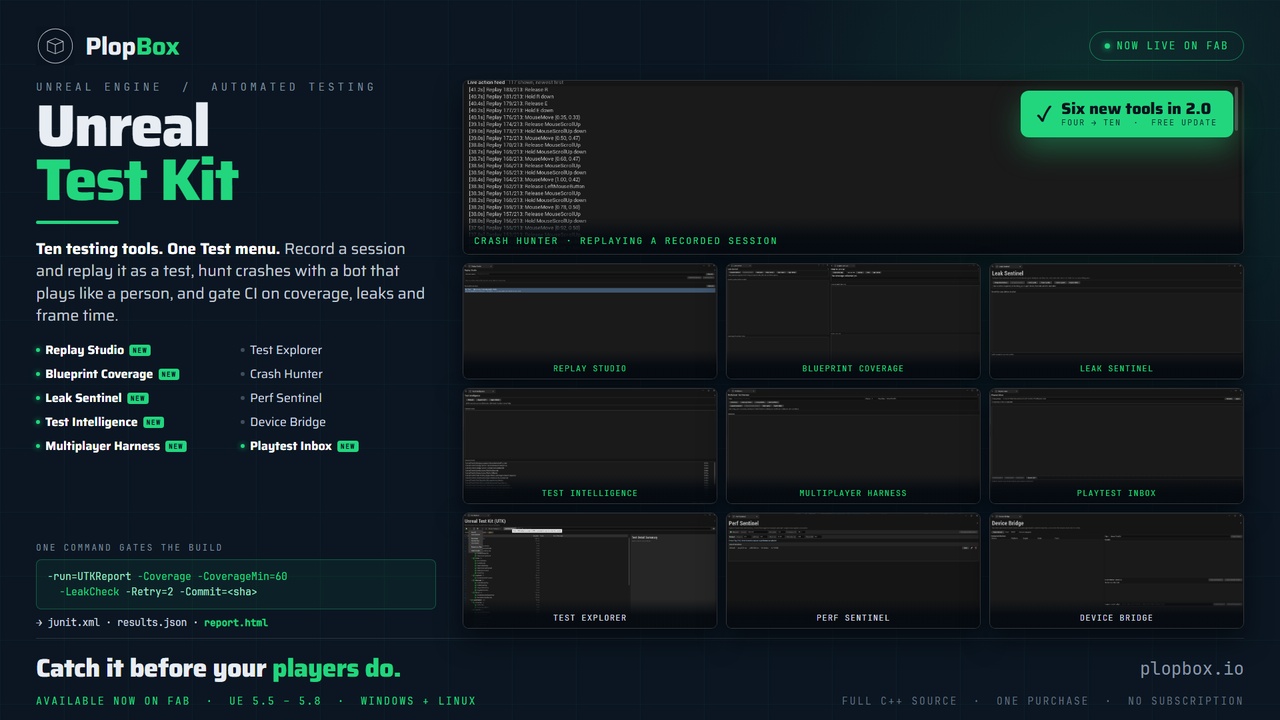Click the -LeakCheck flag text
Screen dimensions: 1280x720
[91, 592]
